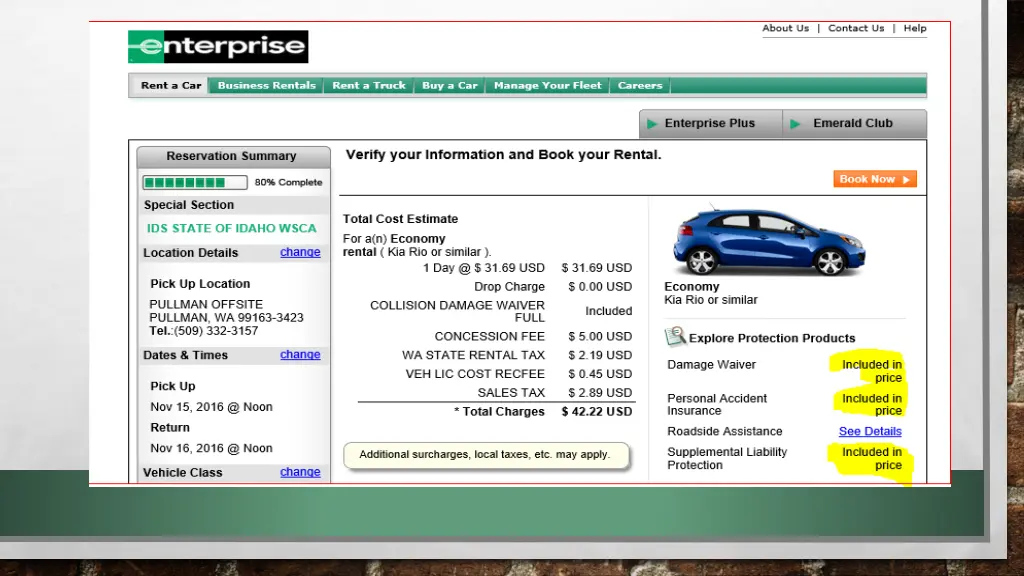Click the green arrow beside Enterprise Plus
The height and width of the screenshot is (576, 1024).
652,124
